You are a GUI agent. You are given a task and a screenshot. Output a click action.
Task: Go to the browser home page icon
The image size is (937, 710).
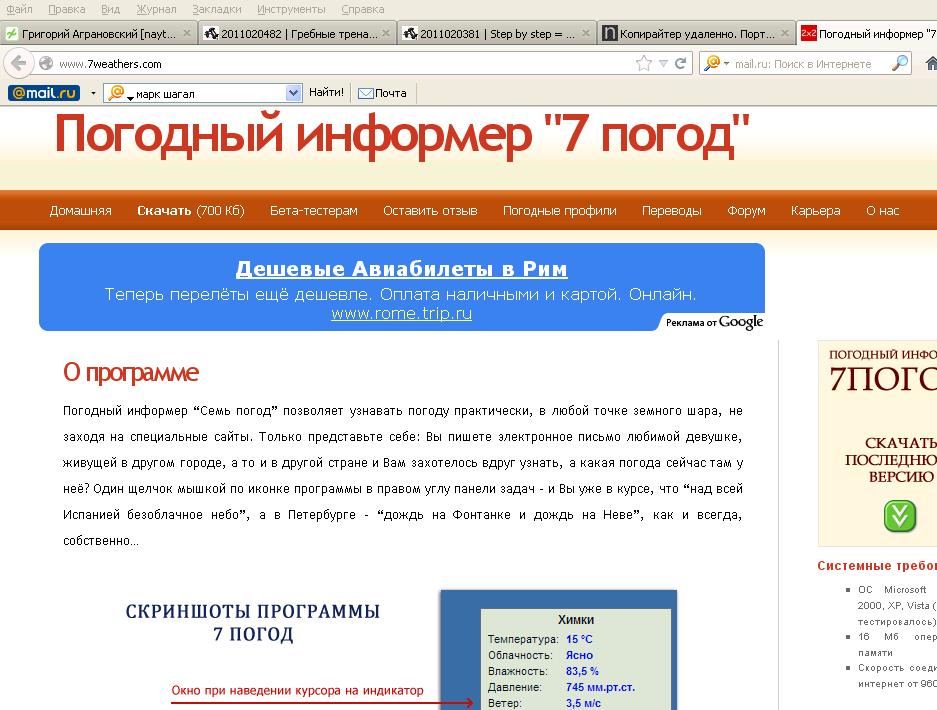pyautogui.click(x=931, y=63)
